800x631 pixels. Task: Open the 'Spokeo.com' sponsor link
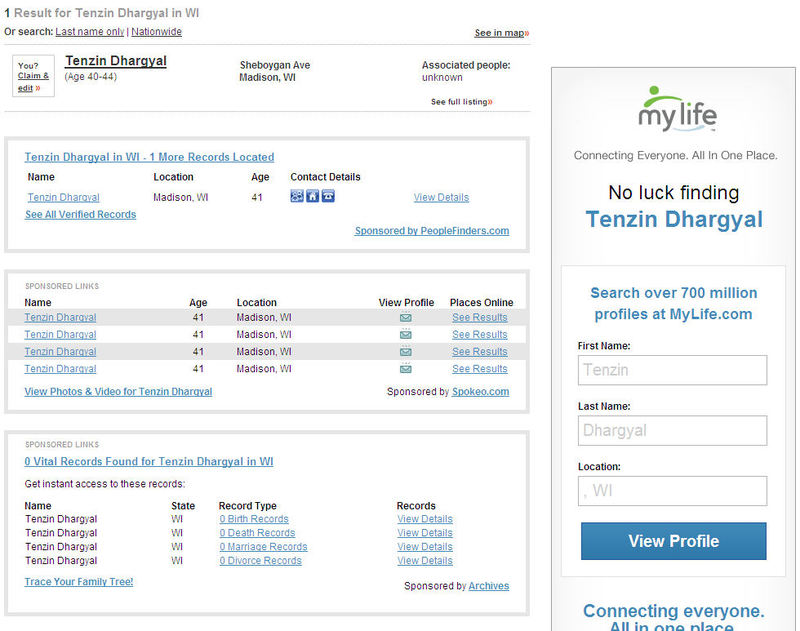coord(481,392)
